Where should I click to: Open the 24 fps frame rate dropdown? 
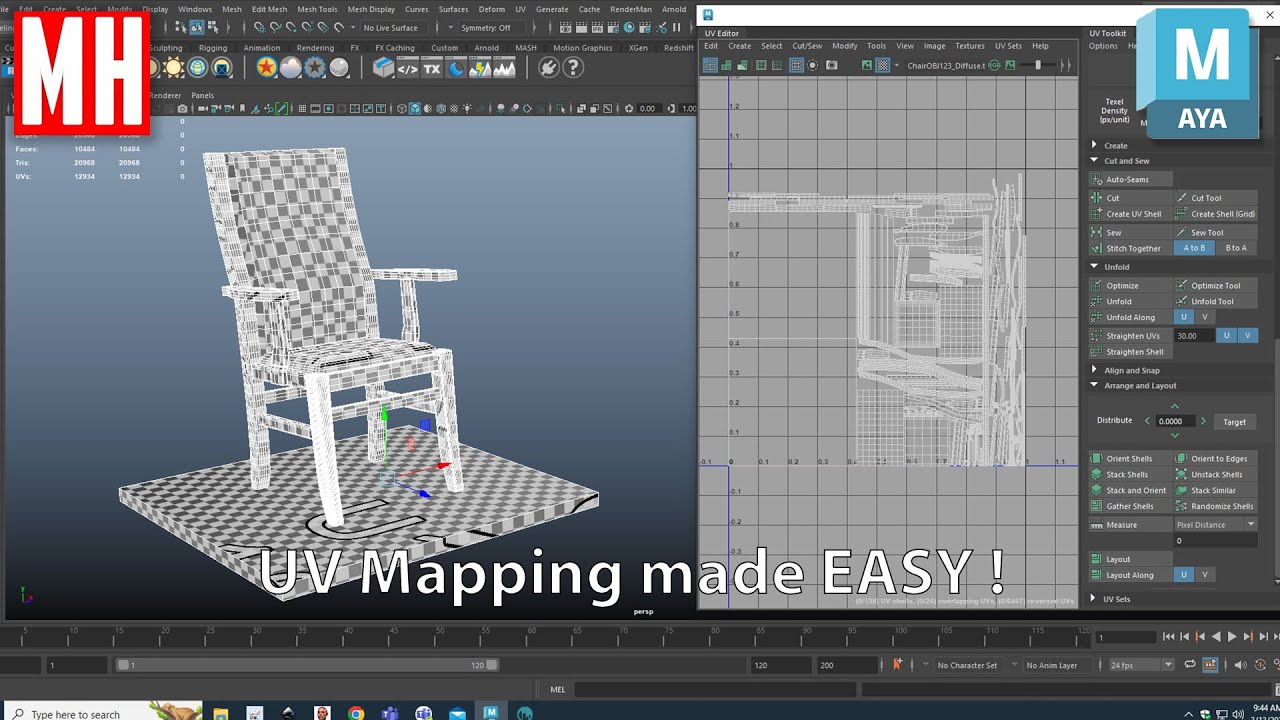1142,665
